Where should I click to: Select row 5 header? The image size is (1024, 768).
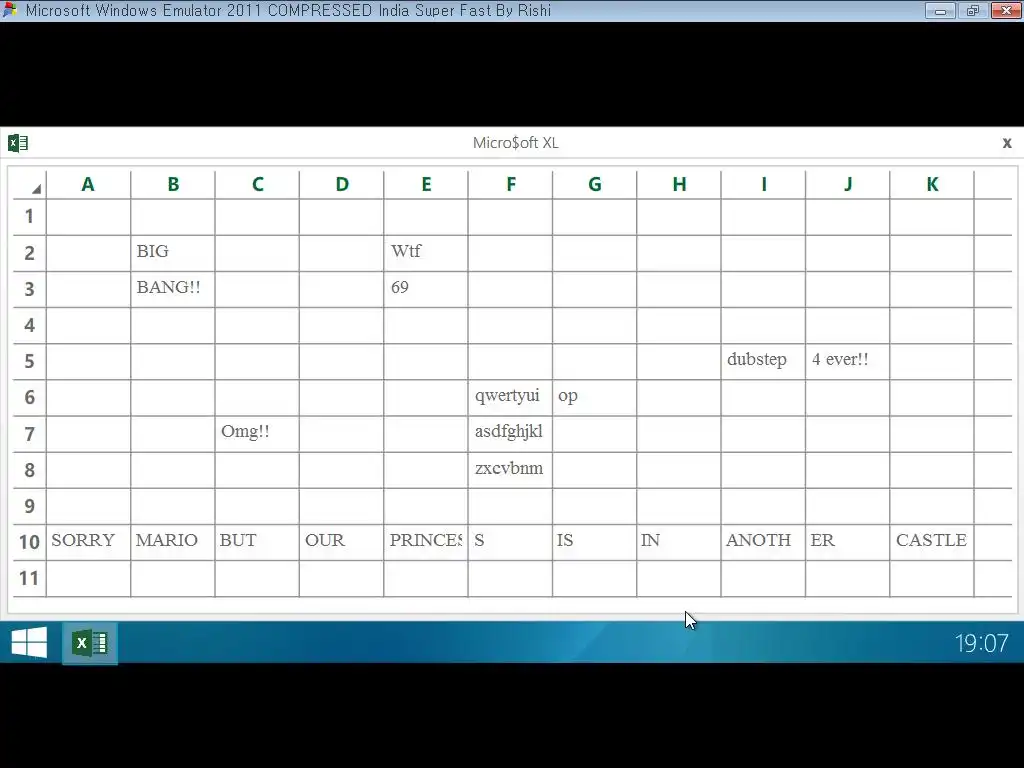click(x=29, y=362)
